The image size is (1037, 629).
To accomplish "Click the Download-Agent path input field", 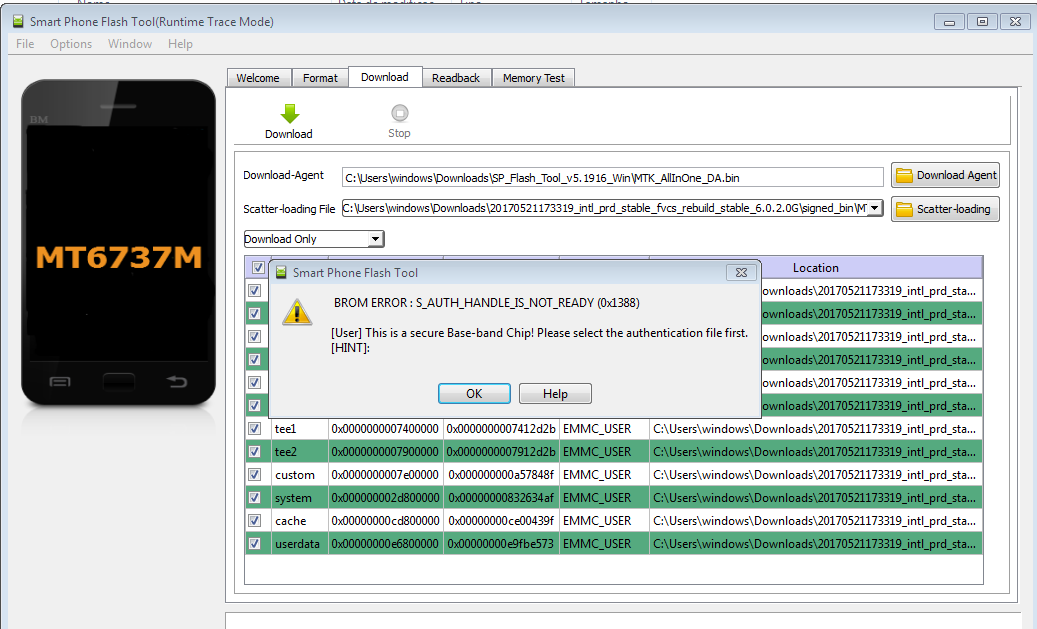I will pyautogui.click(x=612, y=177).
